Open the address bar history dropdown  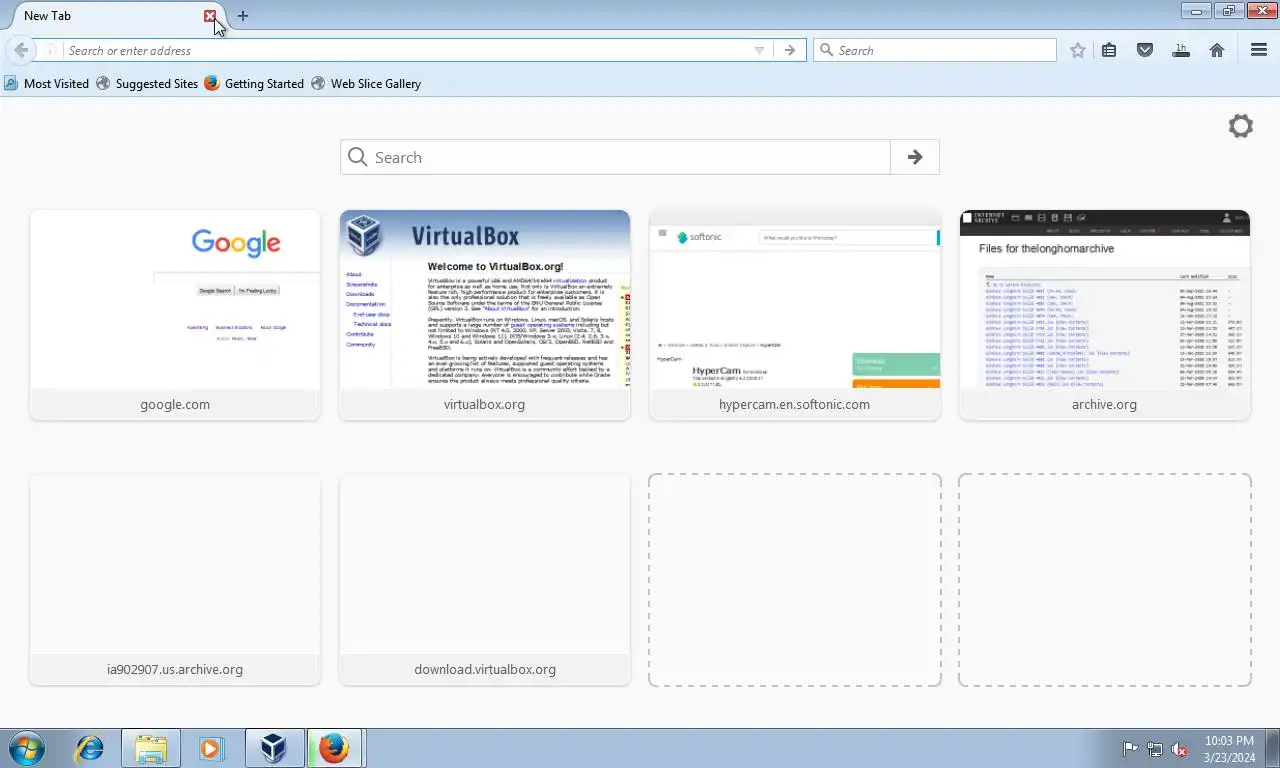click(x=759, y=50)
